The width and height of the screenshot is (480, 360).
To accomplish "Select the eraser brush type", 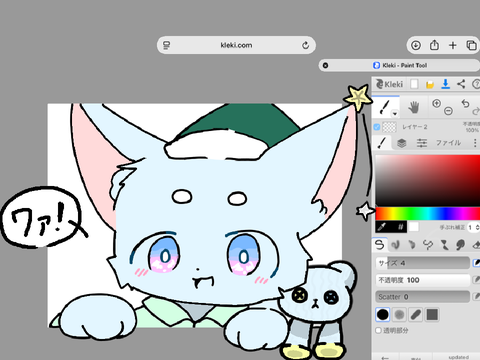I will (476, 245).
